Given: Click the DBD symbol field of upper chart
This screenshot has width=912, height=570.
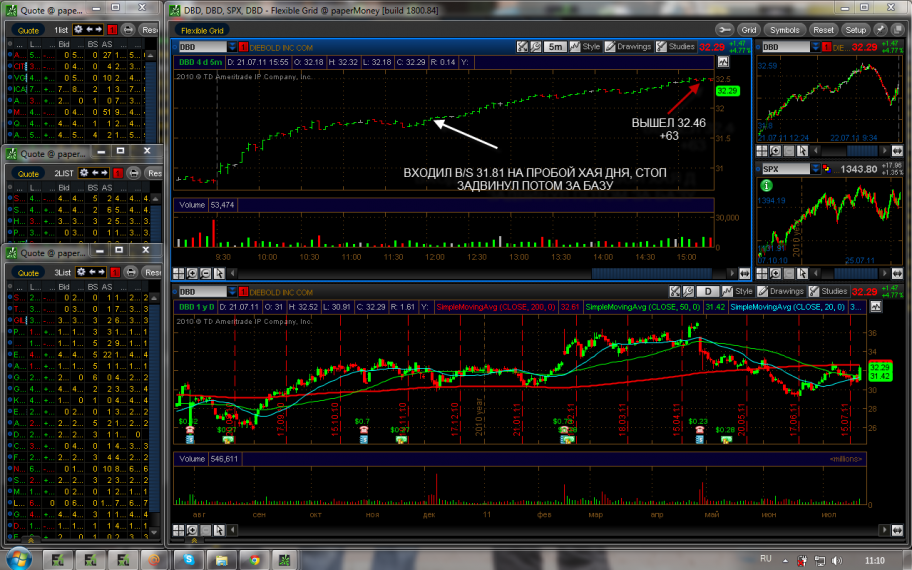Looking at the screenshot, I should click(x=202, y=47).
